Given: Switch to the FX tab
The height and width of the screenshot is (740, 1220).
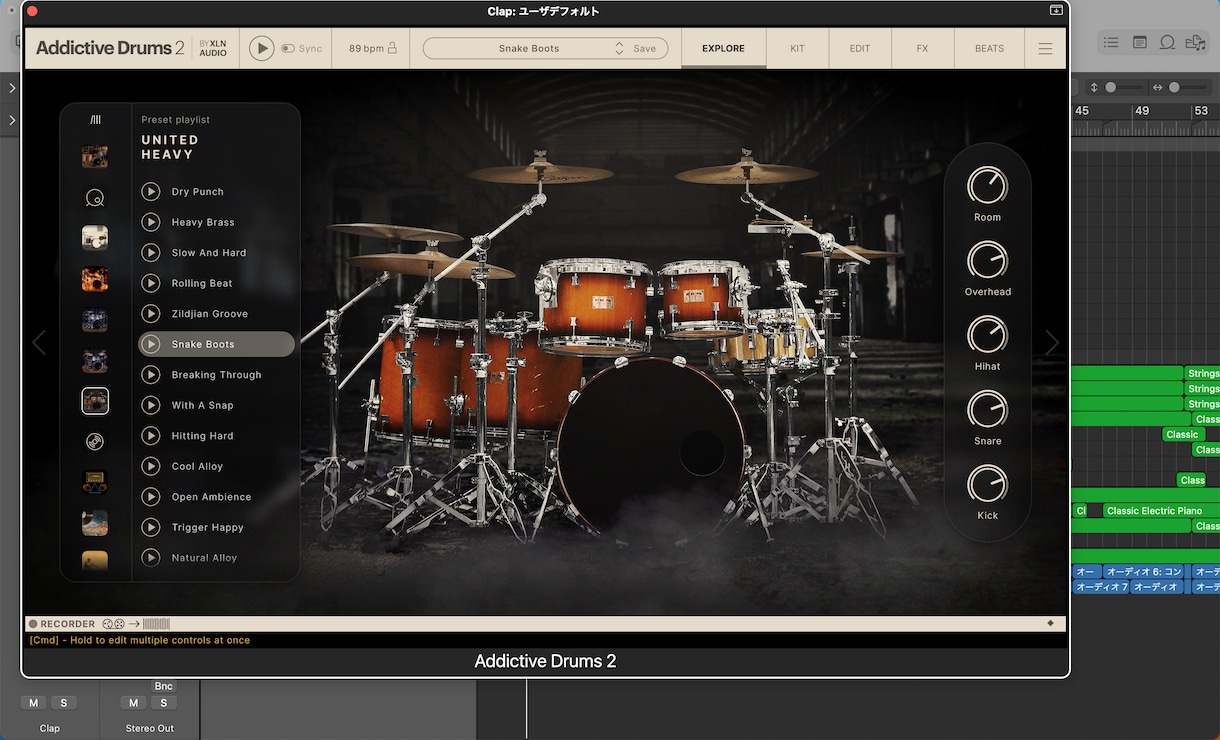Looking at the screenshot, I should tap(922, 48).
